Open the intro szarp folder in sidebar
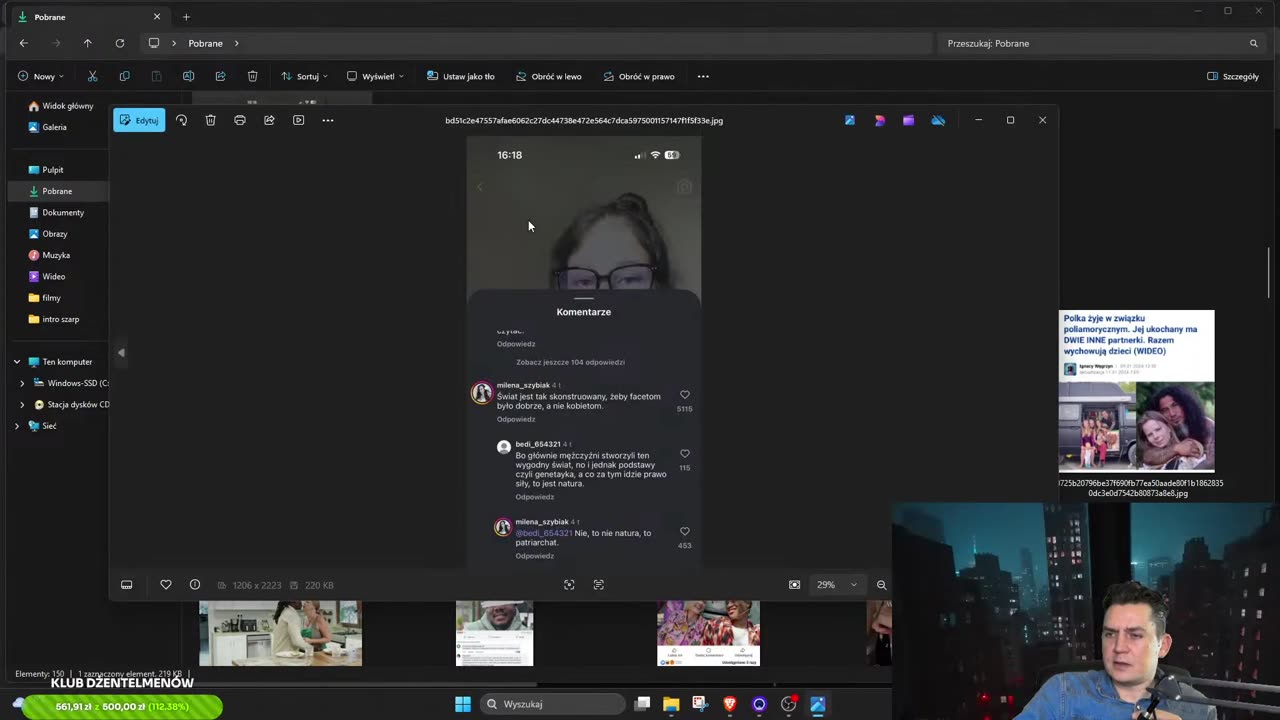 [54, 319]
